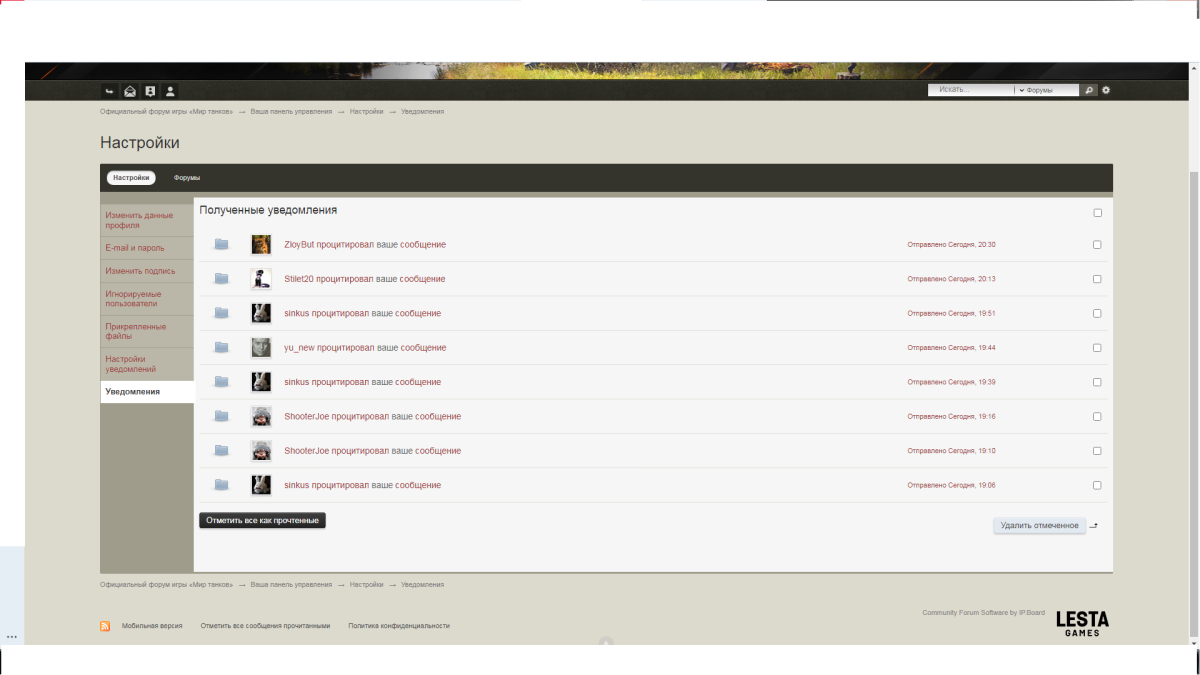Open the notifications icon in top bar

[150, 91]
